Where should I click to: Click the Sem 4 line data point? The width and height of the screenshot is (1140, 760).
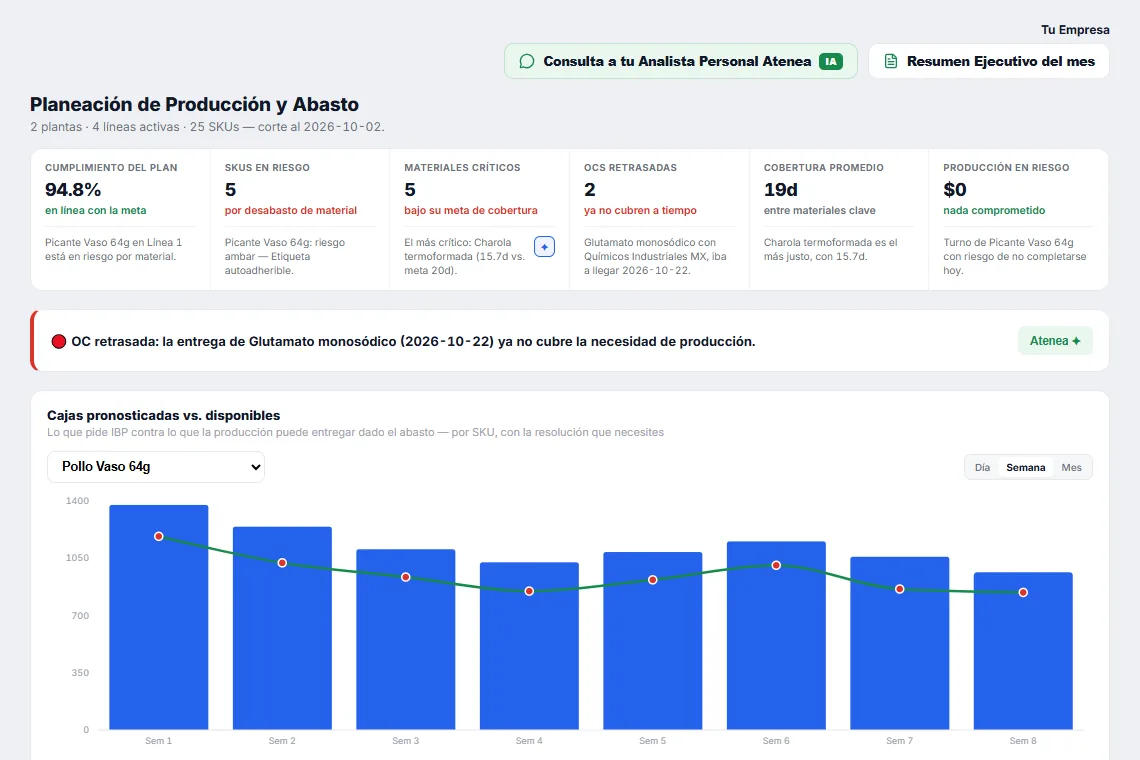tap(529, 591)
